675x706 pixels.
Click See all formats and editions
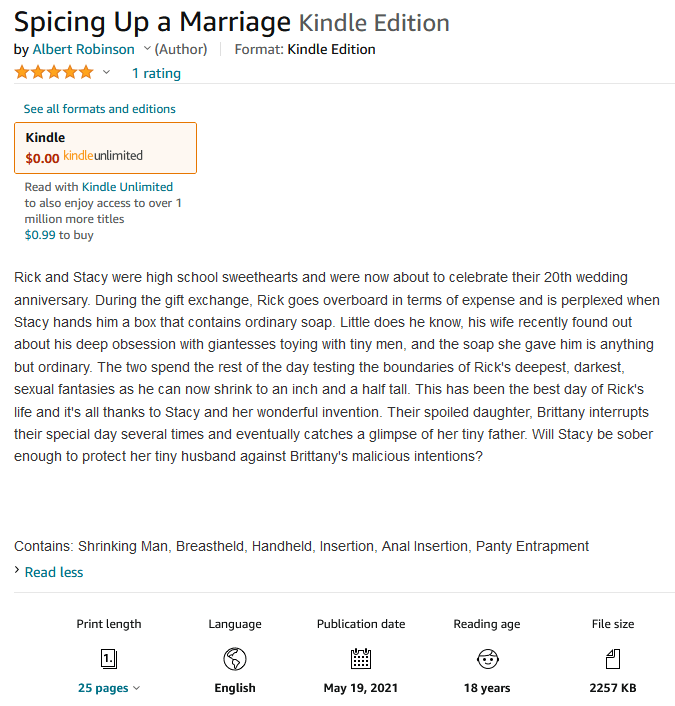99,109
